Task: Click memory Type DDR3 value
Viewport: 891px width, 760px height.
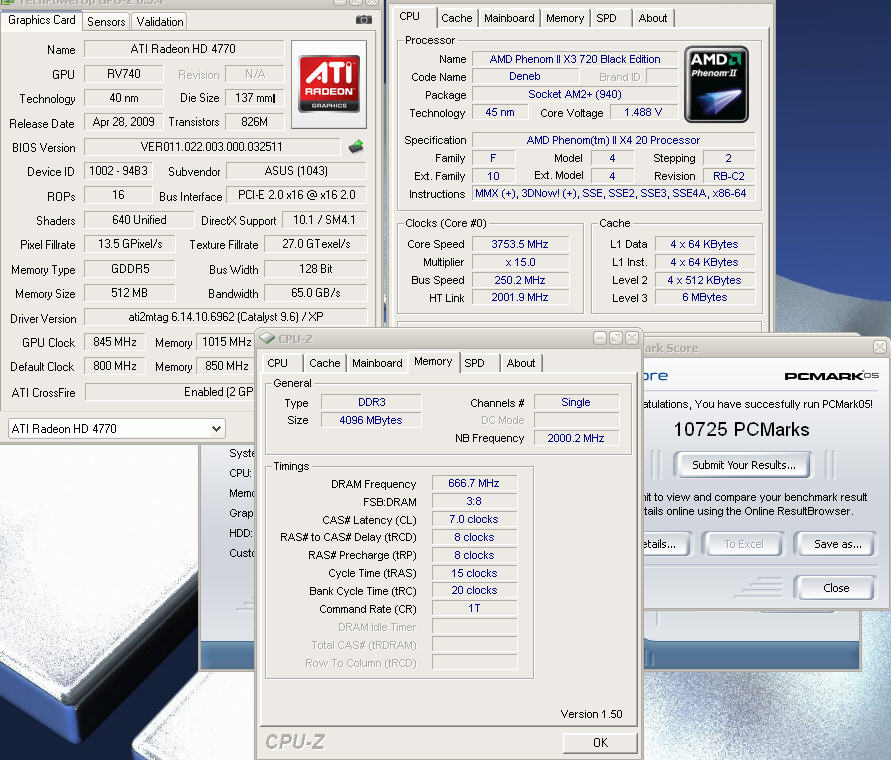Action: click(371, 402)
